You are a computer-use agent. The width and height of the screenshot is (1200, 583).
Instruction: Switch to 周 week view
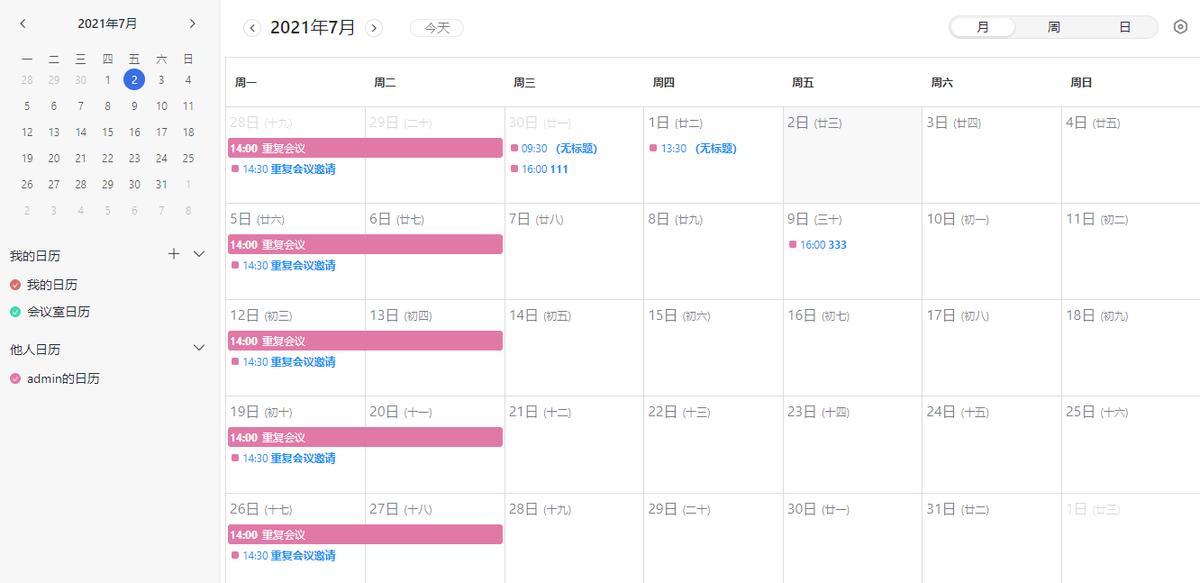[1054, 27]
